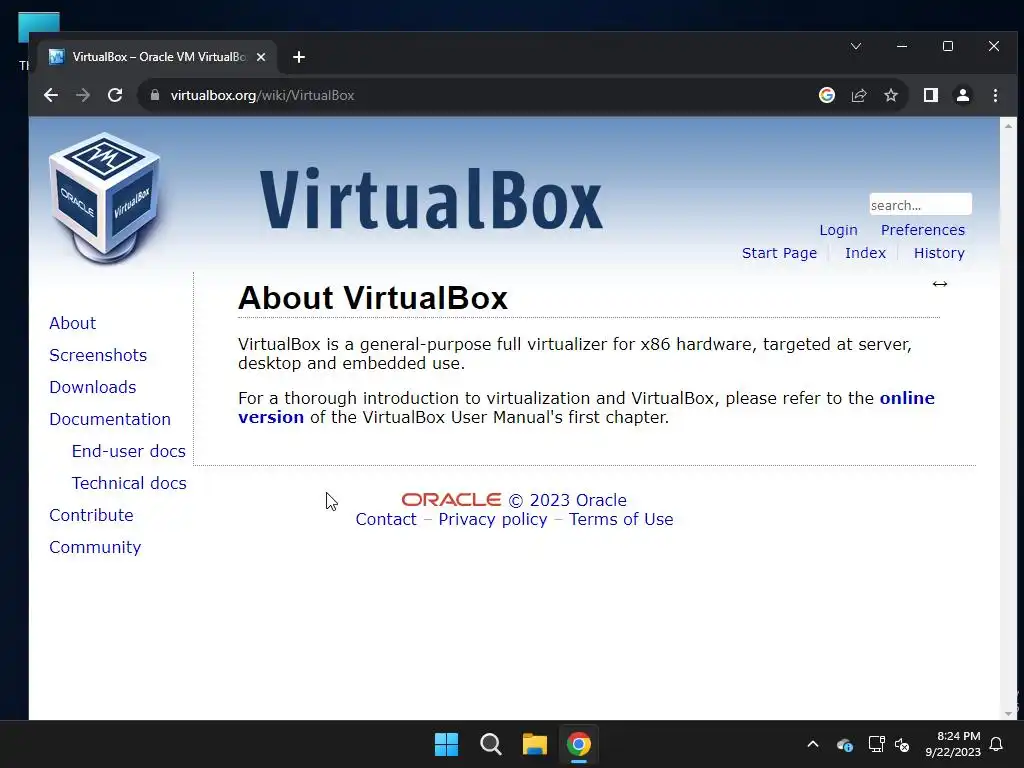The width and height of the screenshot is (1024, 768).
Task: Open Contribute in the sidebar
Action: coord(91,515)
